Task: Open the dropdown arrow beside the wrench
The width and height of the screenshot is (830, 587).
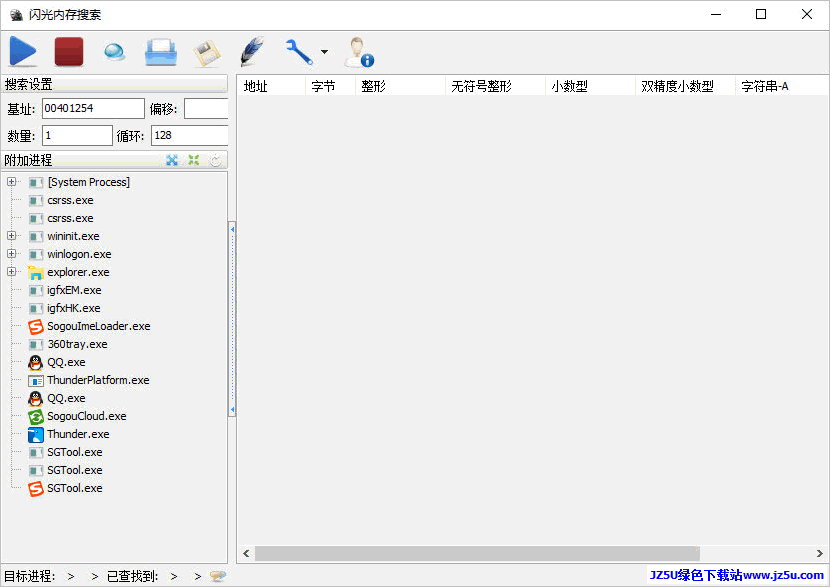Action: point(324,52)
